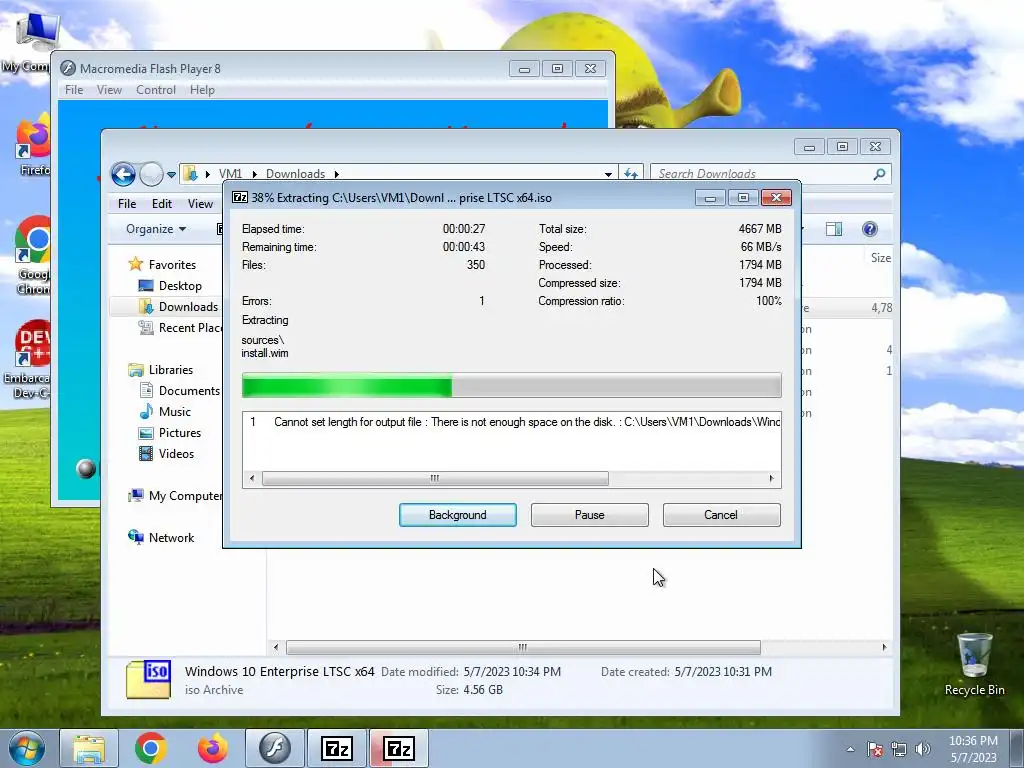Open Windows Explorer from the taskbar
Viewport: 1024px width, 768px height.
tap(89, 748)
